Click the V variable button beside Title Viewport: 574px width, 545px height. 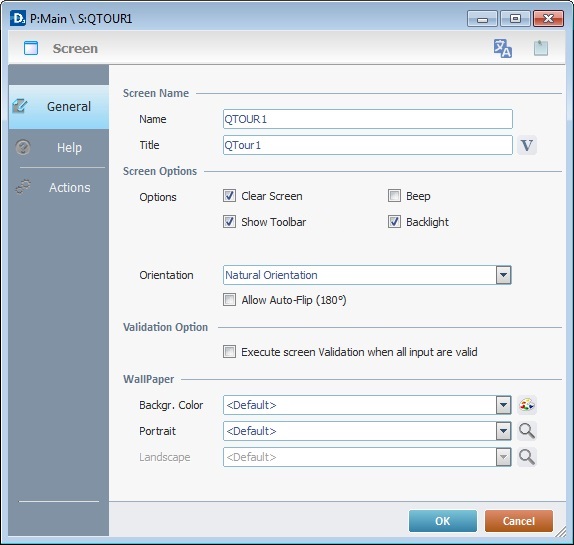pos(527,145)
